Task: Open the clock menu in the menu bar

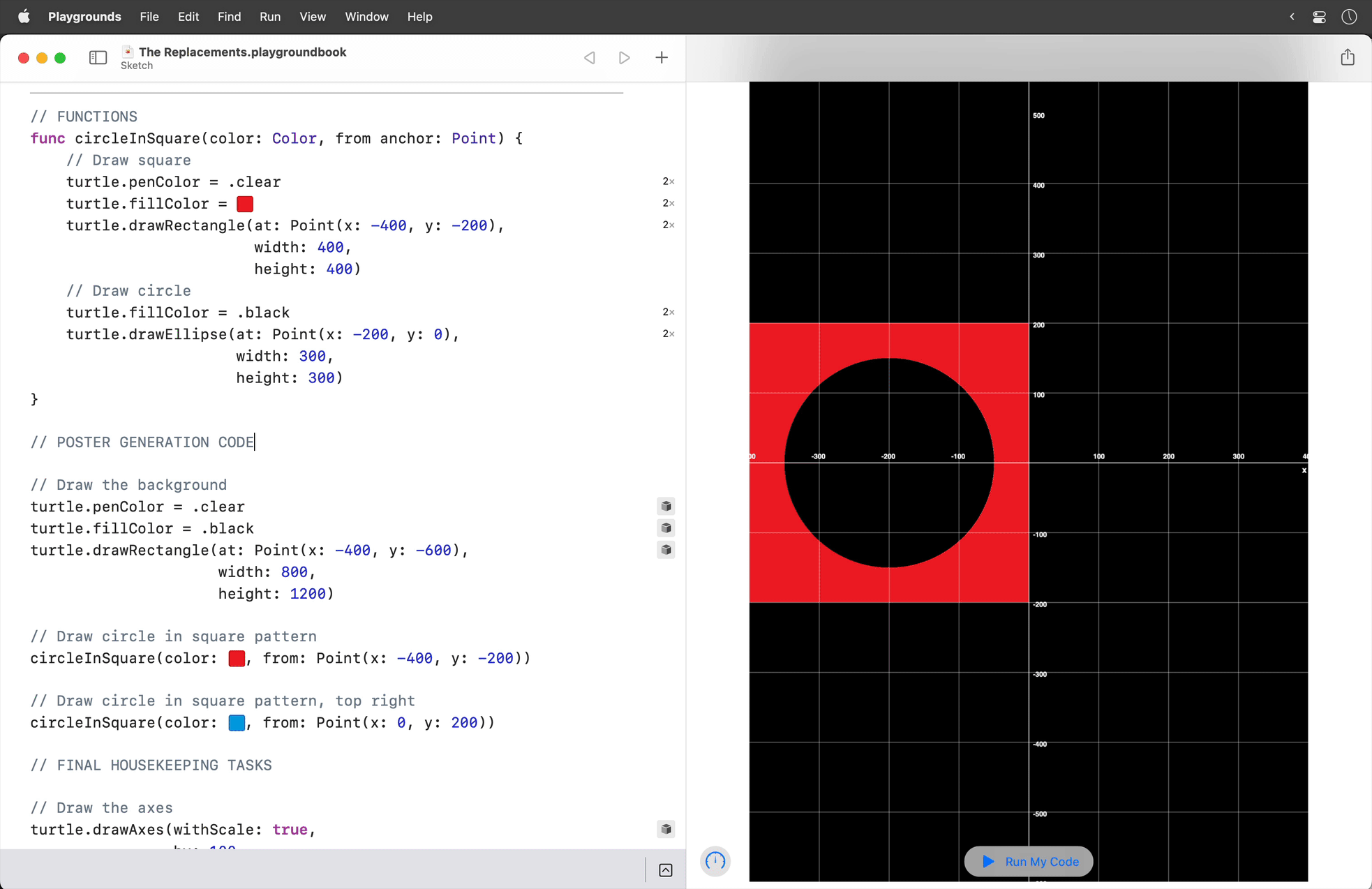Action: [1349, 16]
